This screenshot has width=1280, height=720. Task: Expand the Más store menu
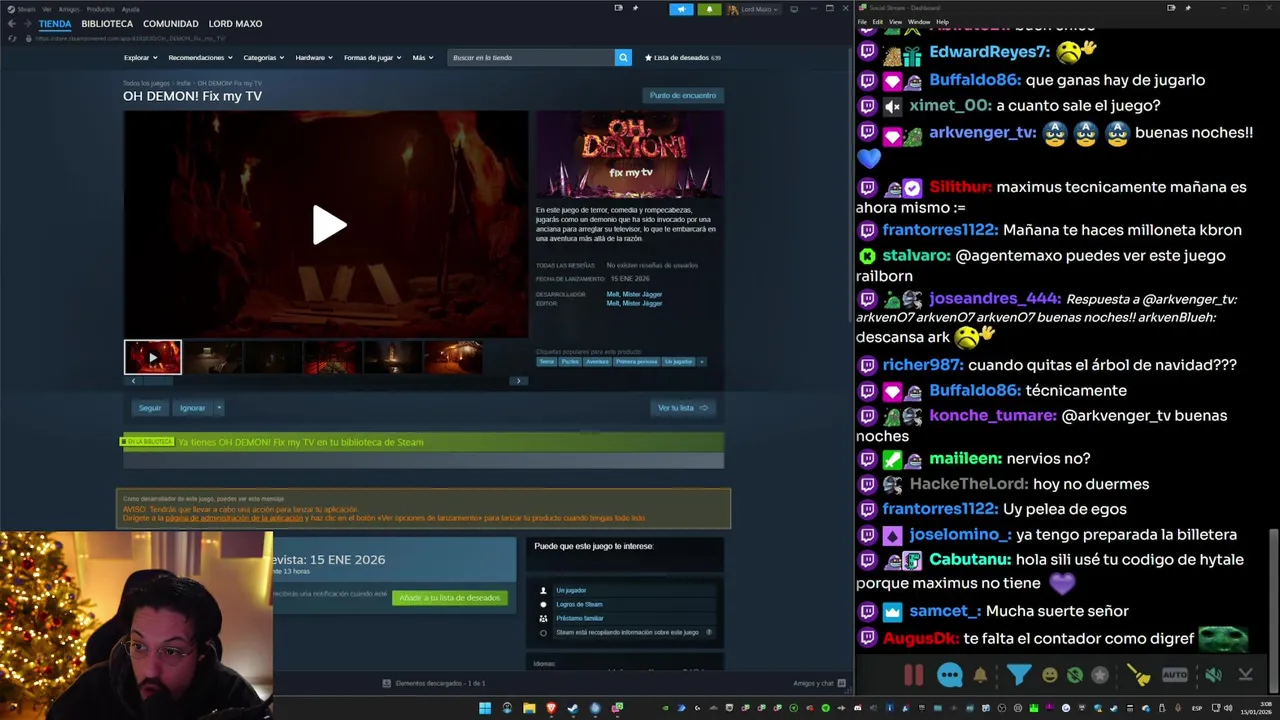point(423,58)
